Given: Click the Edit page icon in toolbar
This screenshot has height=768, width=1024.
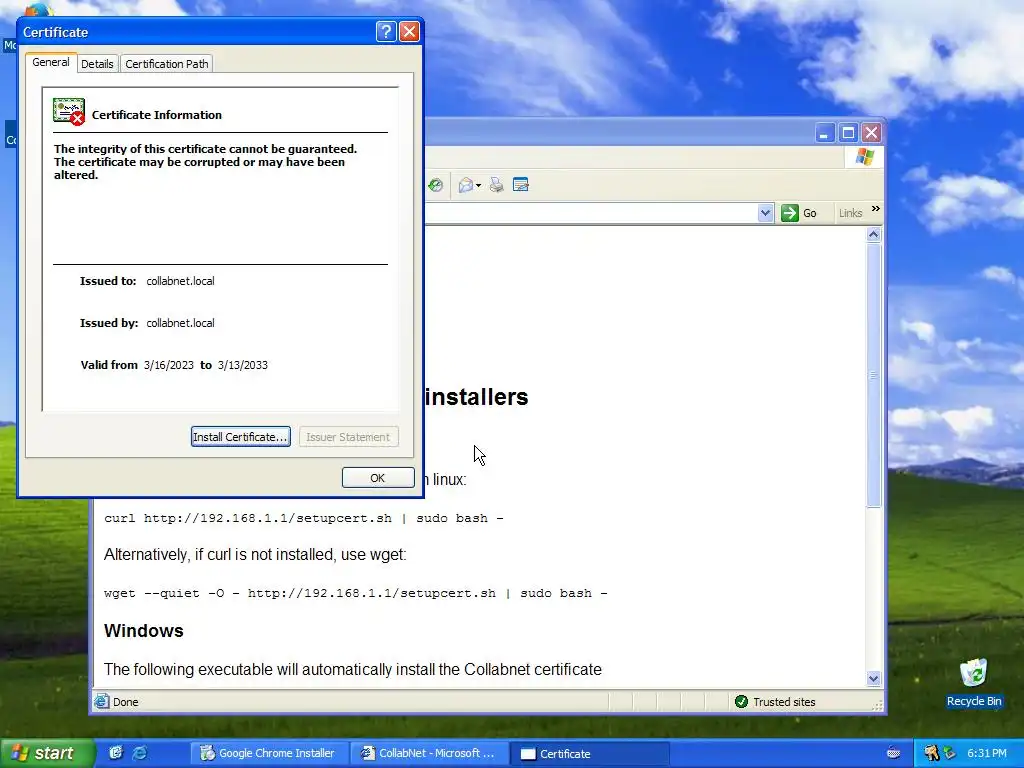Looking at the screenshot, I should [x=520, y=185].
